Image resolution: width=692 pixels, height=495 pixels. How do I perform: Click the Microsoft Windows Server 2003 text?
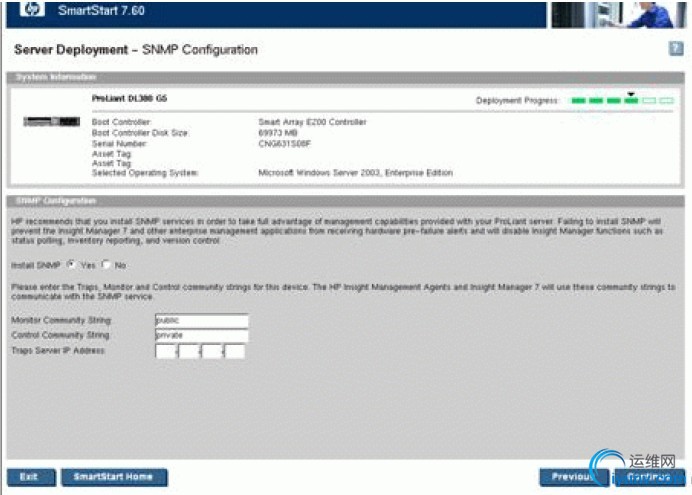[x=355, y=172]
